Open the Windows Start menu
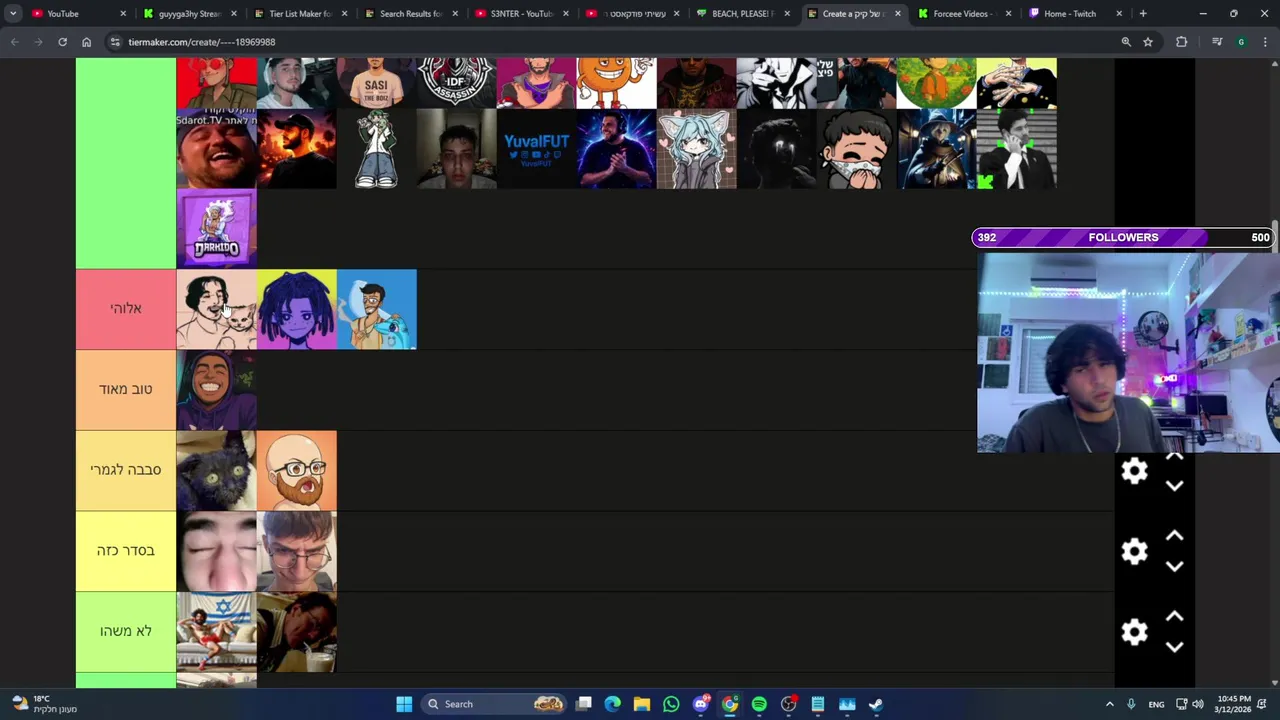Viewport: 1280px width, 720px height. (404, 704)
